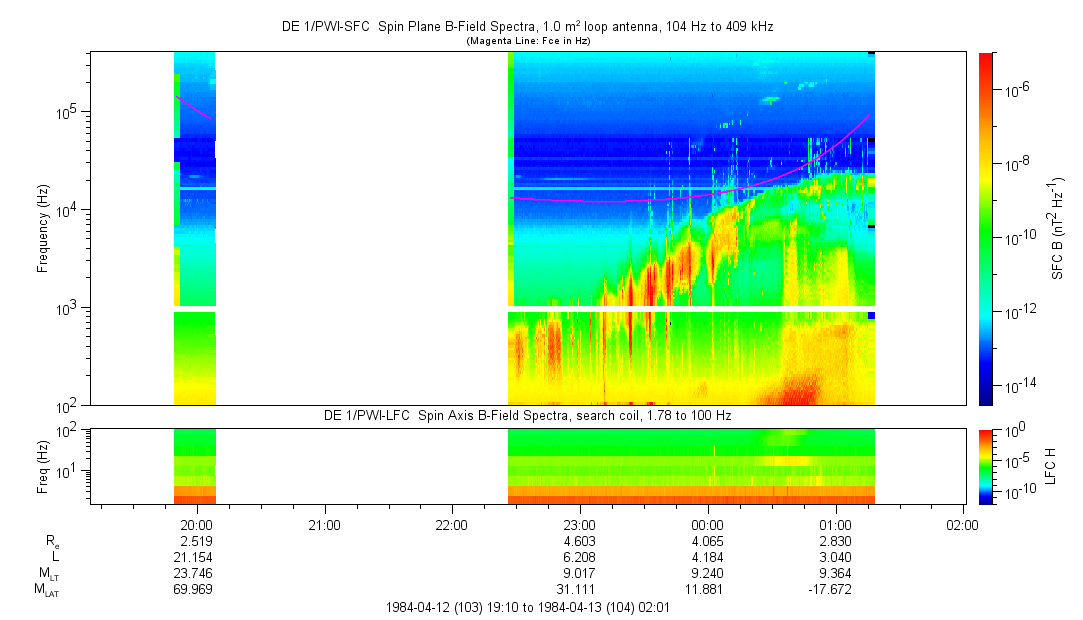Image resolution: width=1083 pixels, height=620 pixels.
Task: Click the Magenta Line Fce subtitle text
Action: 527,41
